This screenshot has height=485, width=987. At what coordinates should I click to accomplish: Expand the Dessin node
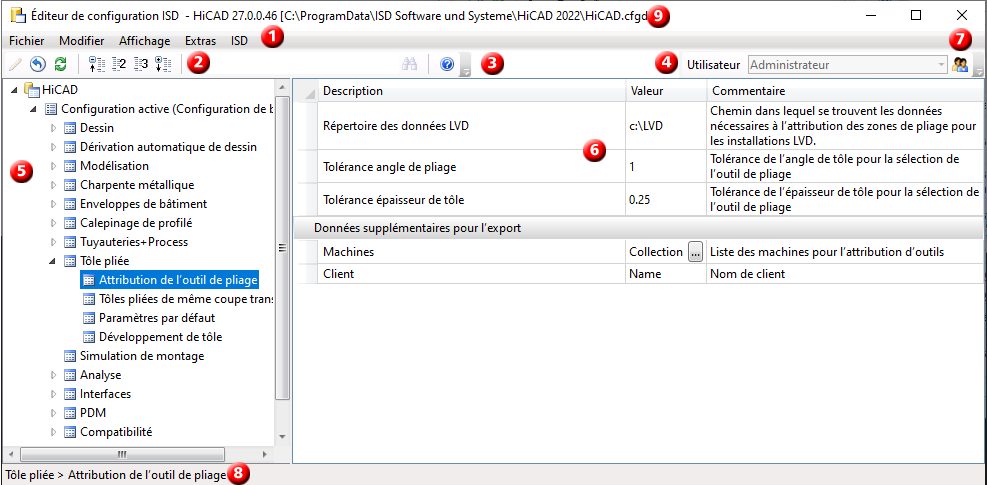coord(54,128)
